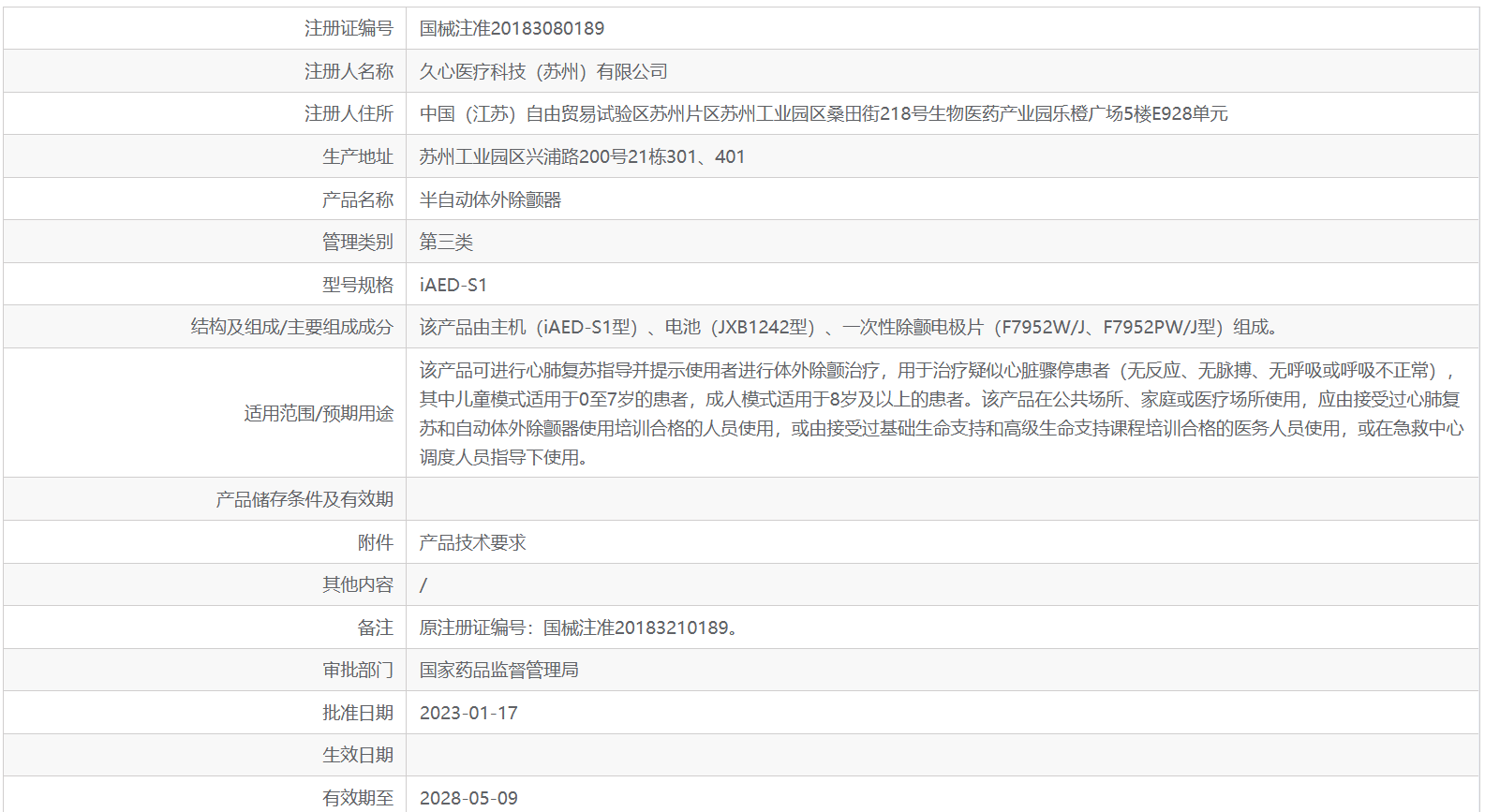The height and width of the screenshot is (812, 1485).
Task: Click the 适用范围/预期用途 row label
Action: [x=319, y=413]
